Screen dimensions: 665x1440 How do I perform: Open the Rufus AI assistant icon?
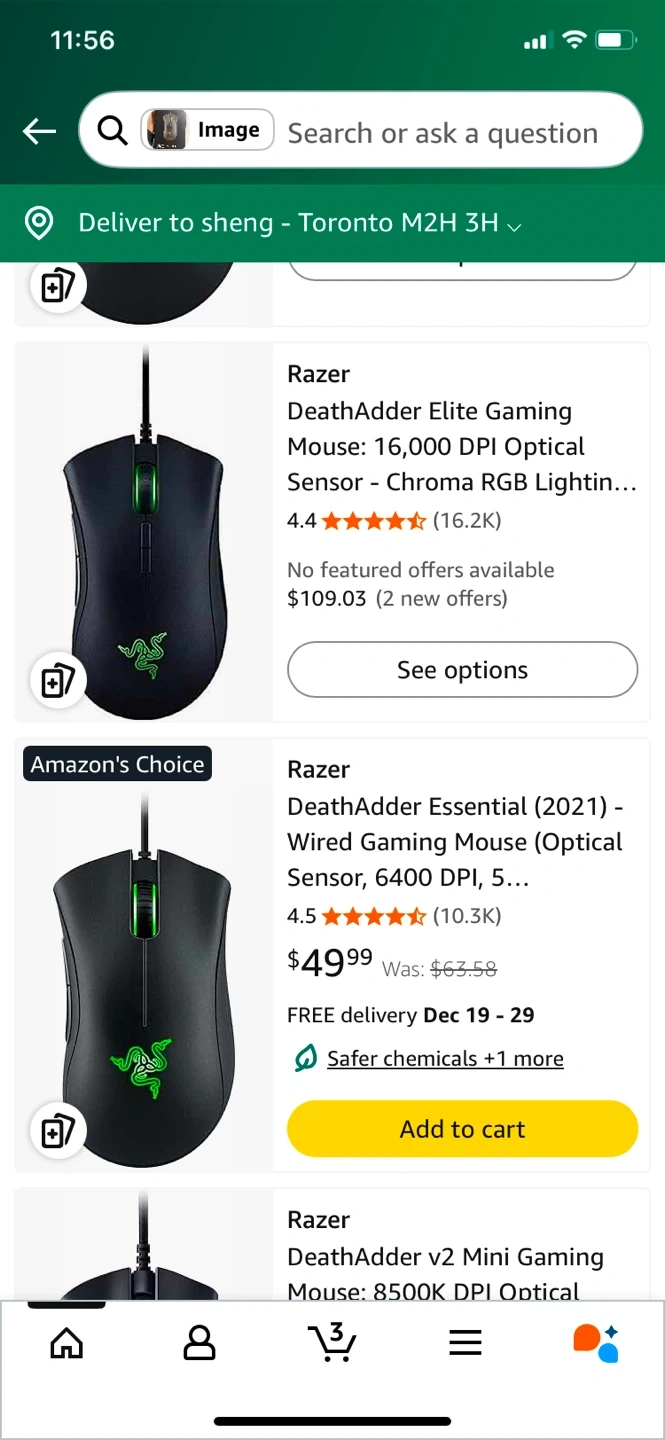(x=596, y=1343)
